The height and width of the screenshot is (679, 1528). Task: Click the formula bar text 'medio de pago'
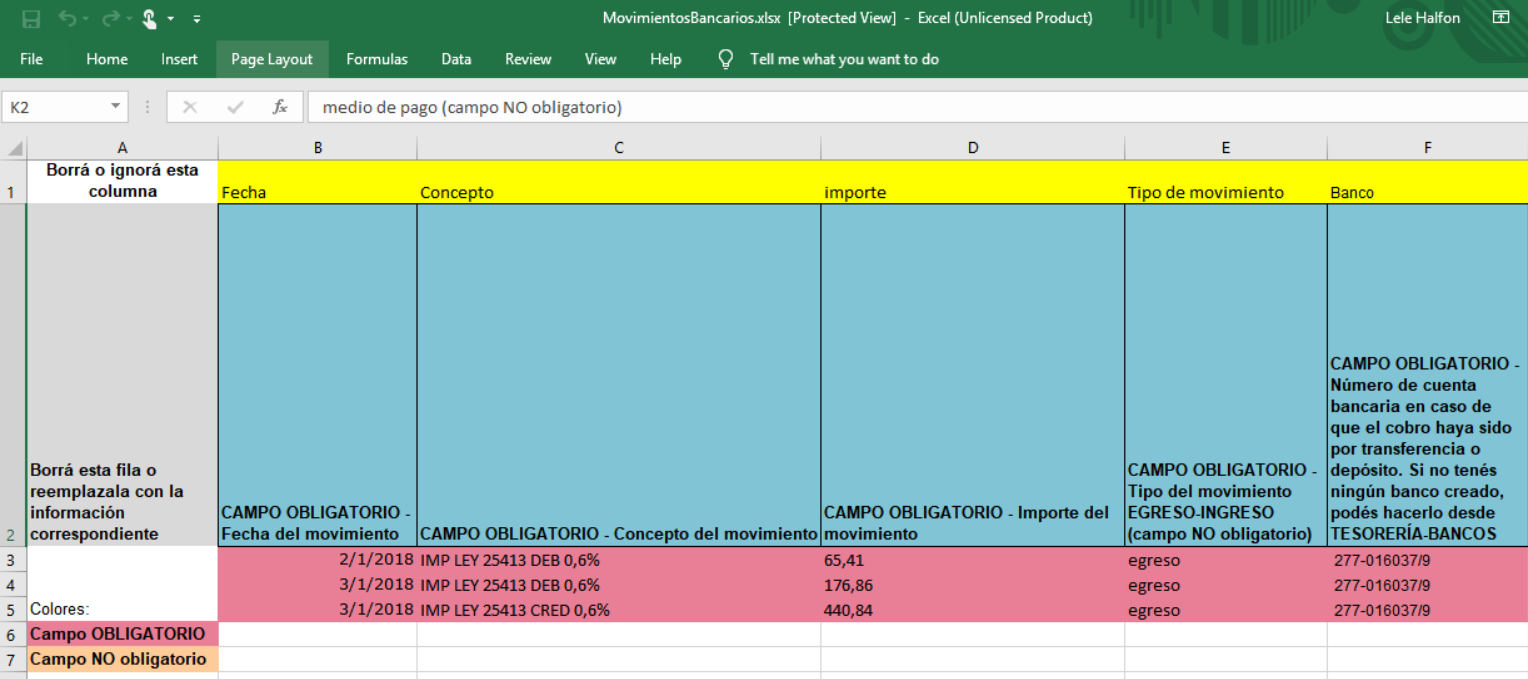click(379, 107)
